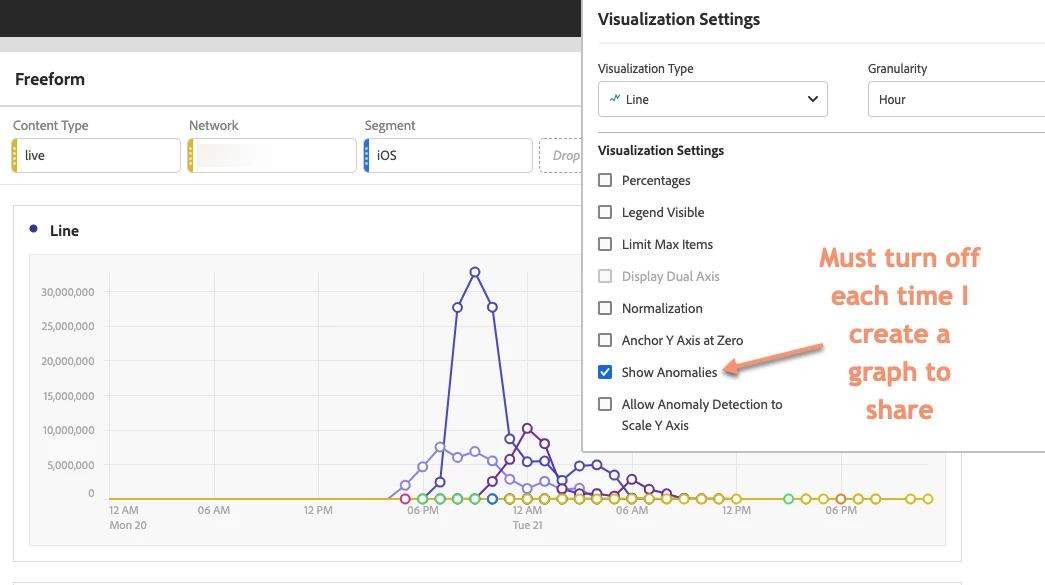Open the Visualization Type Line dropdown
The width and height of the screenshot is (1045, 585).
pos(712,99)
